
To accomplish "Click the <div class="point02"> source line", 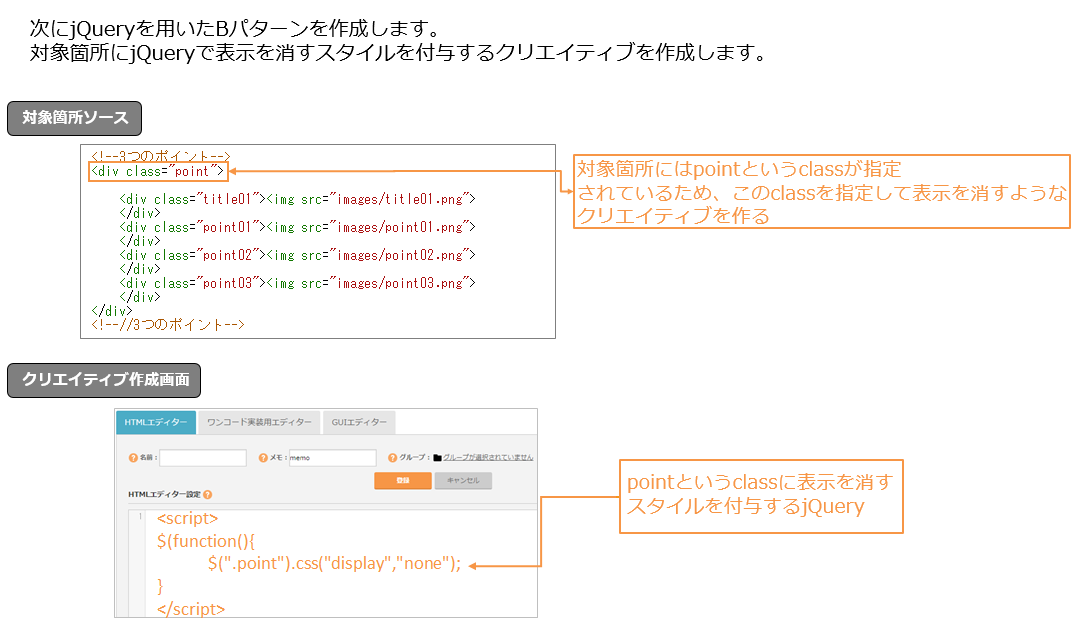I will click(297, 255).
